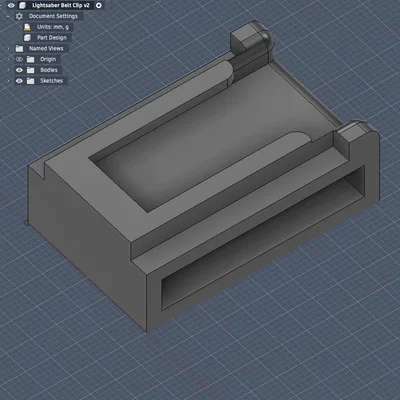Click the Bodies folder icon
The image size is (400, 400).
click(x=31, y=70)
